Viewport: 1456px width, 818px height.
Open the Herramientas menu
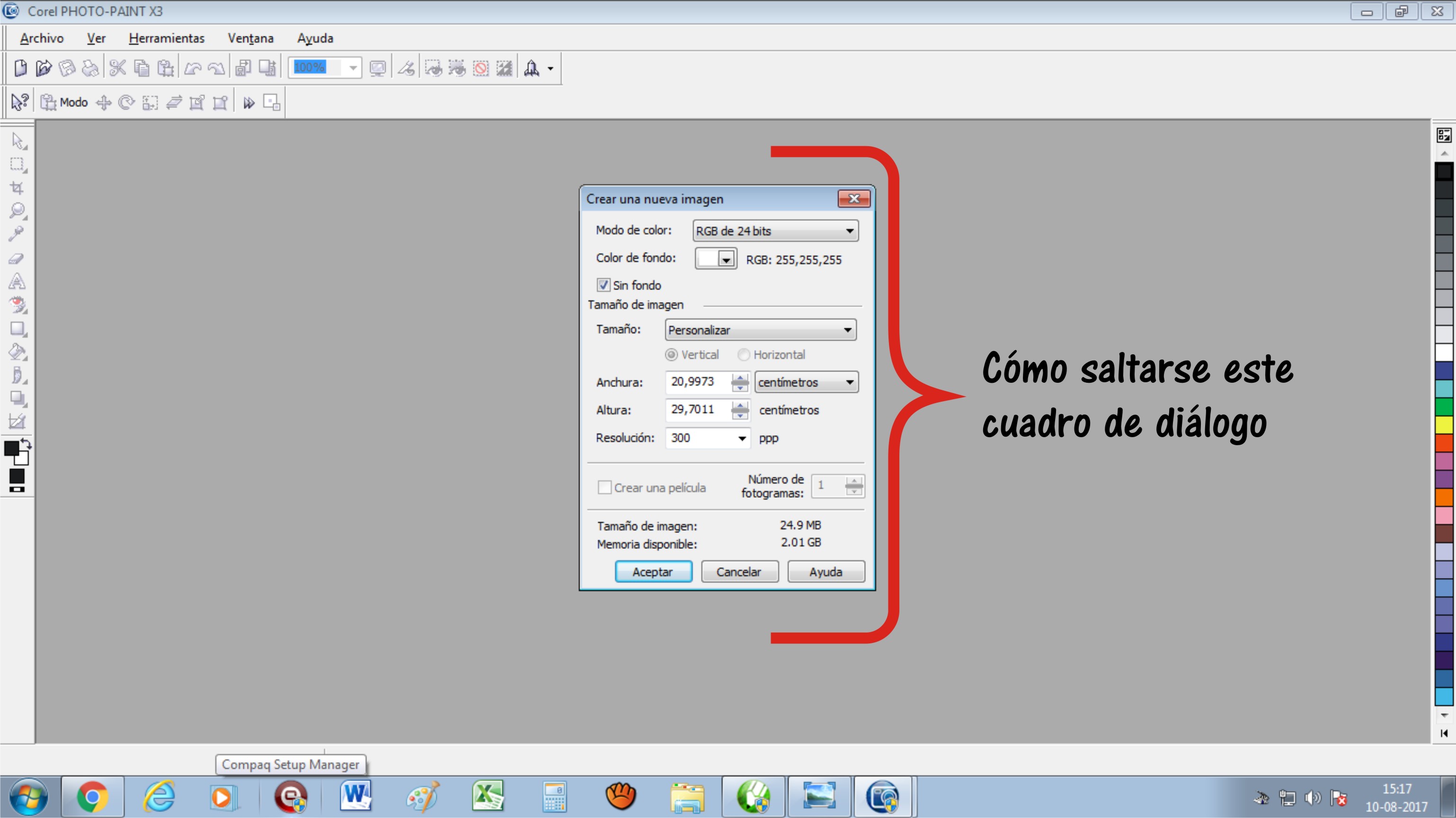[x=166, y=38]
